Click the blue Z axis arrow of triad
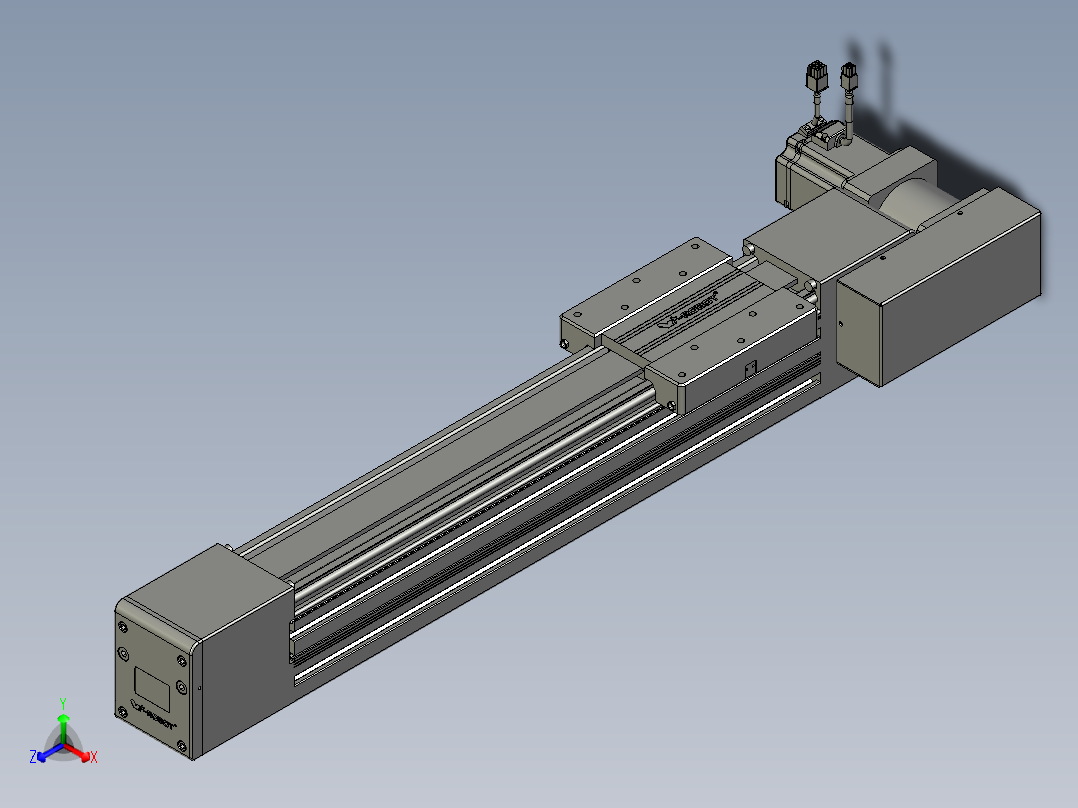Image resolution: width=1078 pixels, height=808 pixels. click(43, 754)
